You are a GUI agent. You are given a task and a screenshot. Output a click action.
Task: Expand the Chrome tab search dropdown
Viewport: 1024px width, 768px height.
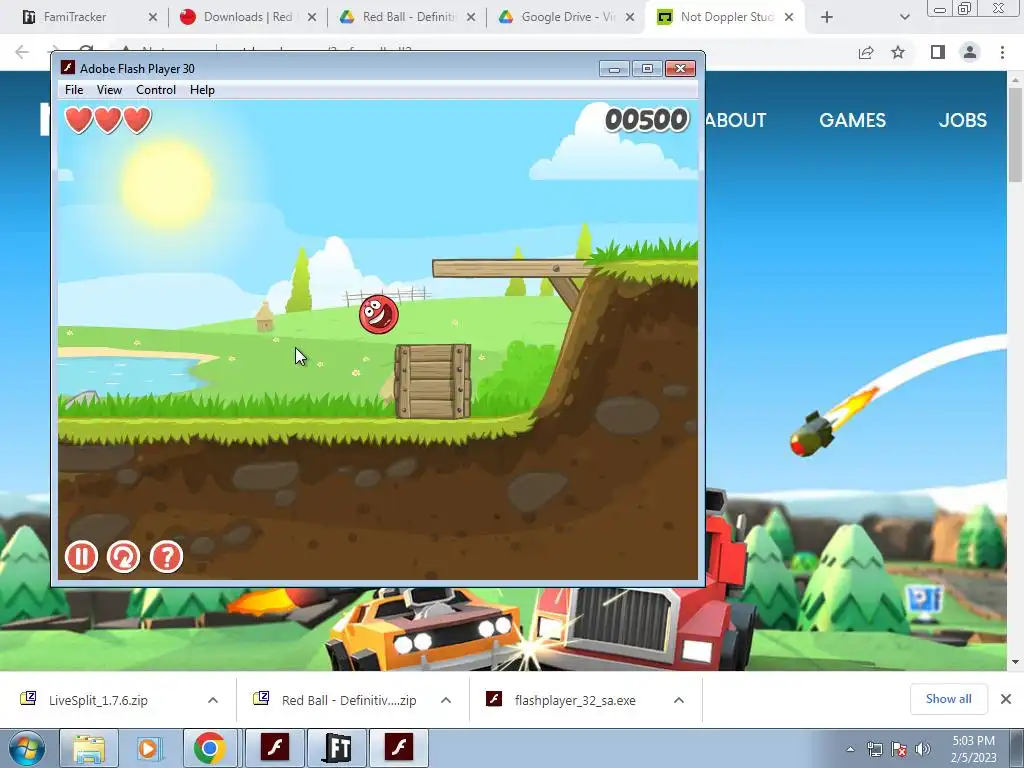coord(904,17)
